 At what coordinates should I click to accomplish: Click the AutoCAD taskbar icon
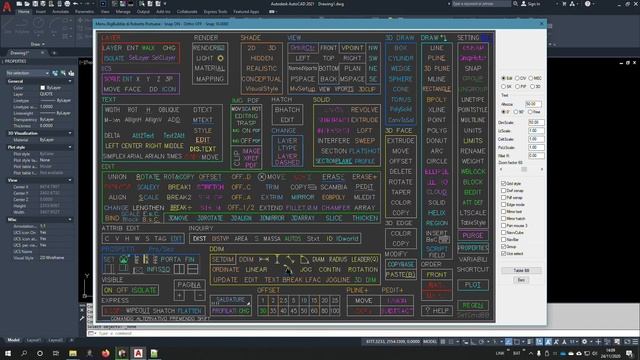[x=138, y=353]
